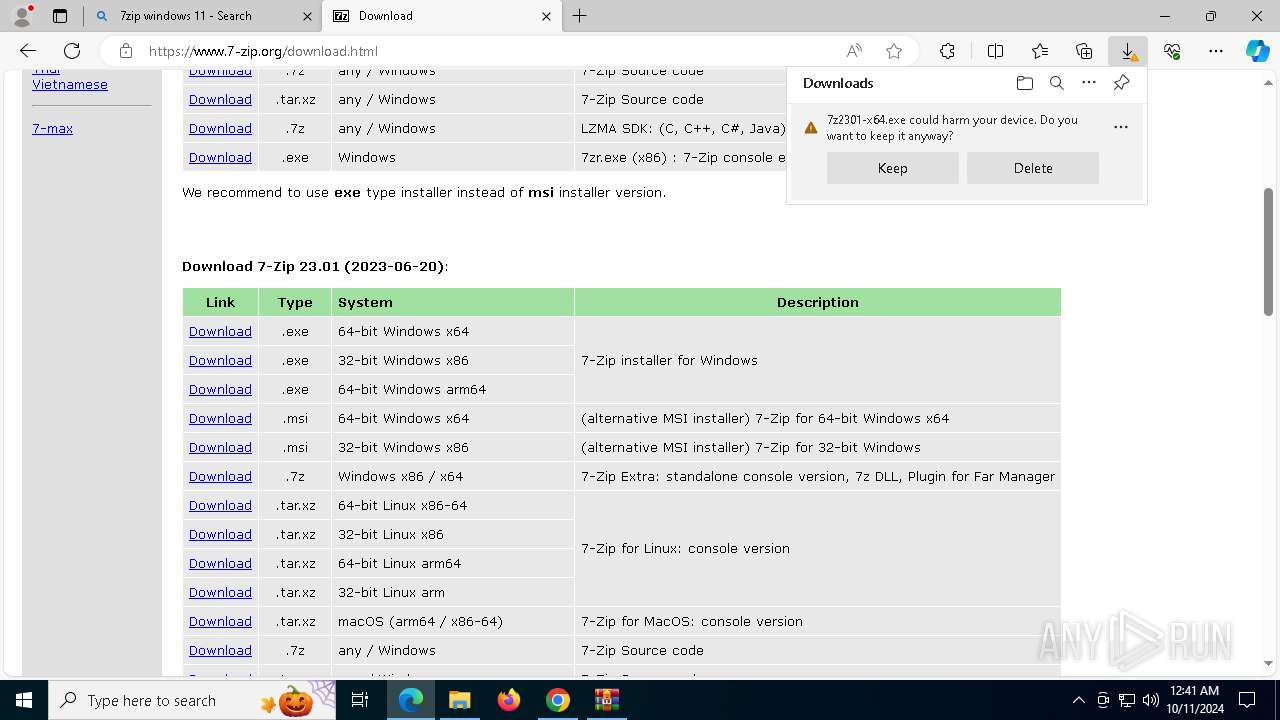The width and height of the screenshot is (1280, 720).
Task: Download .tar.xz for 64-bit Linux x86-64
Action: click(220, 505)
